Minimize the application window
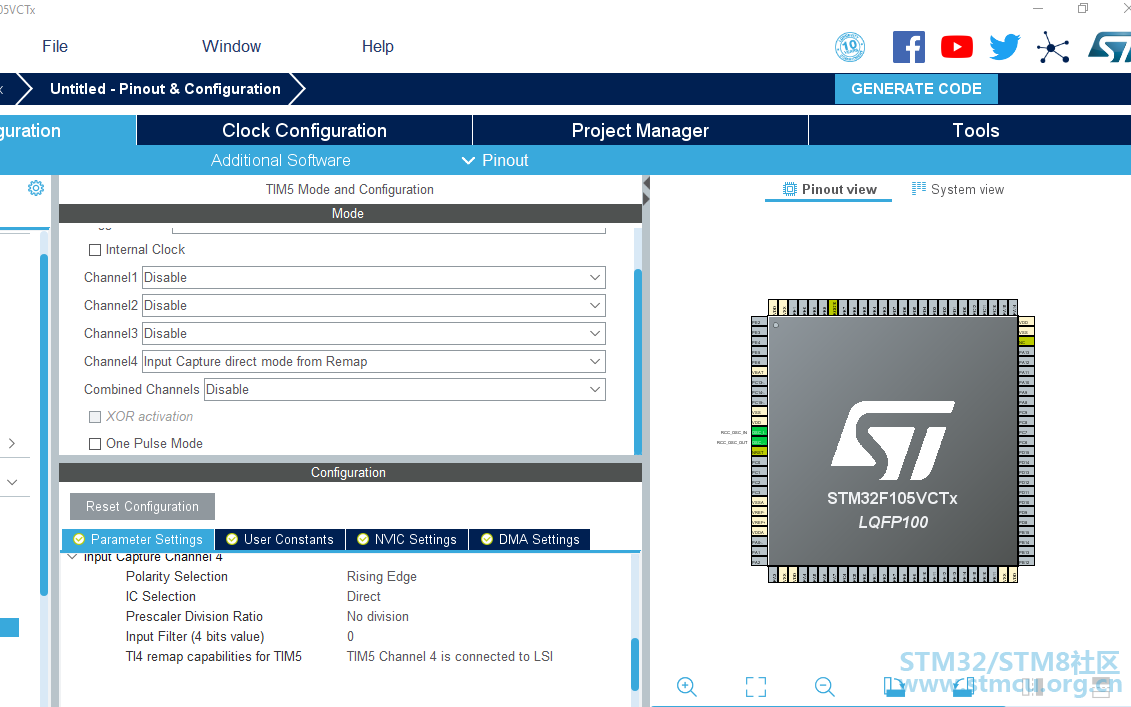 coord(1038,9)
